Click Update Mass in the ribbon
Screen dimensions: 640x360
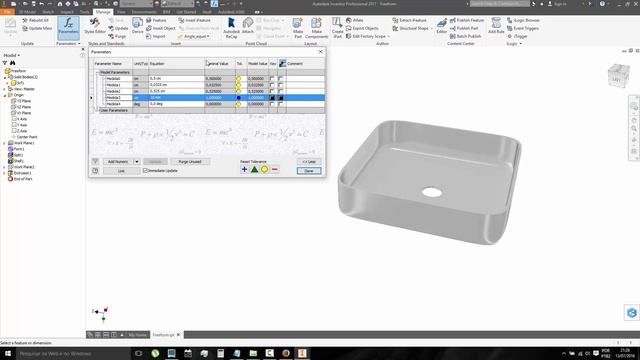pos(37,28)
